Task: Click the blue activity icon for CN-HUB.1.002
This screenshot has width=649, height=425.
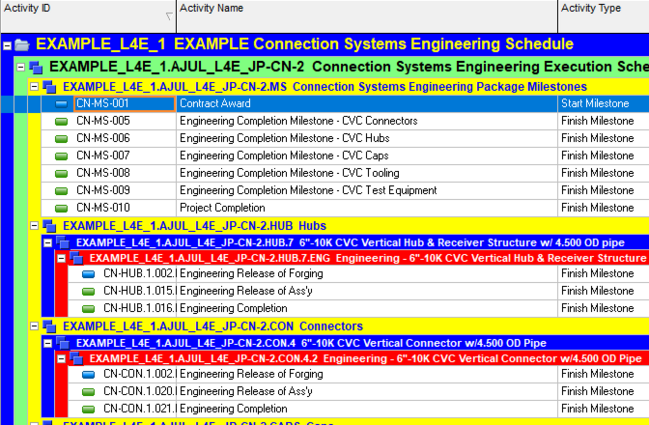Action: 86,274
